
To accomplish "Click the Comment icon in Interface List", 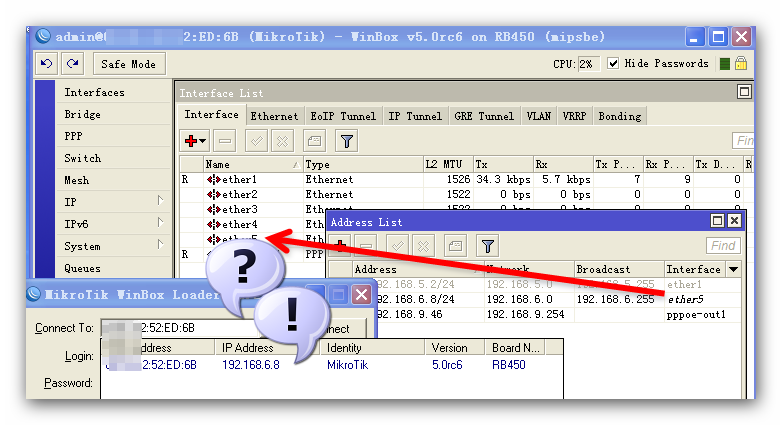I will pos(314,141).
